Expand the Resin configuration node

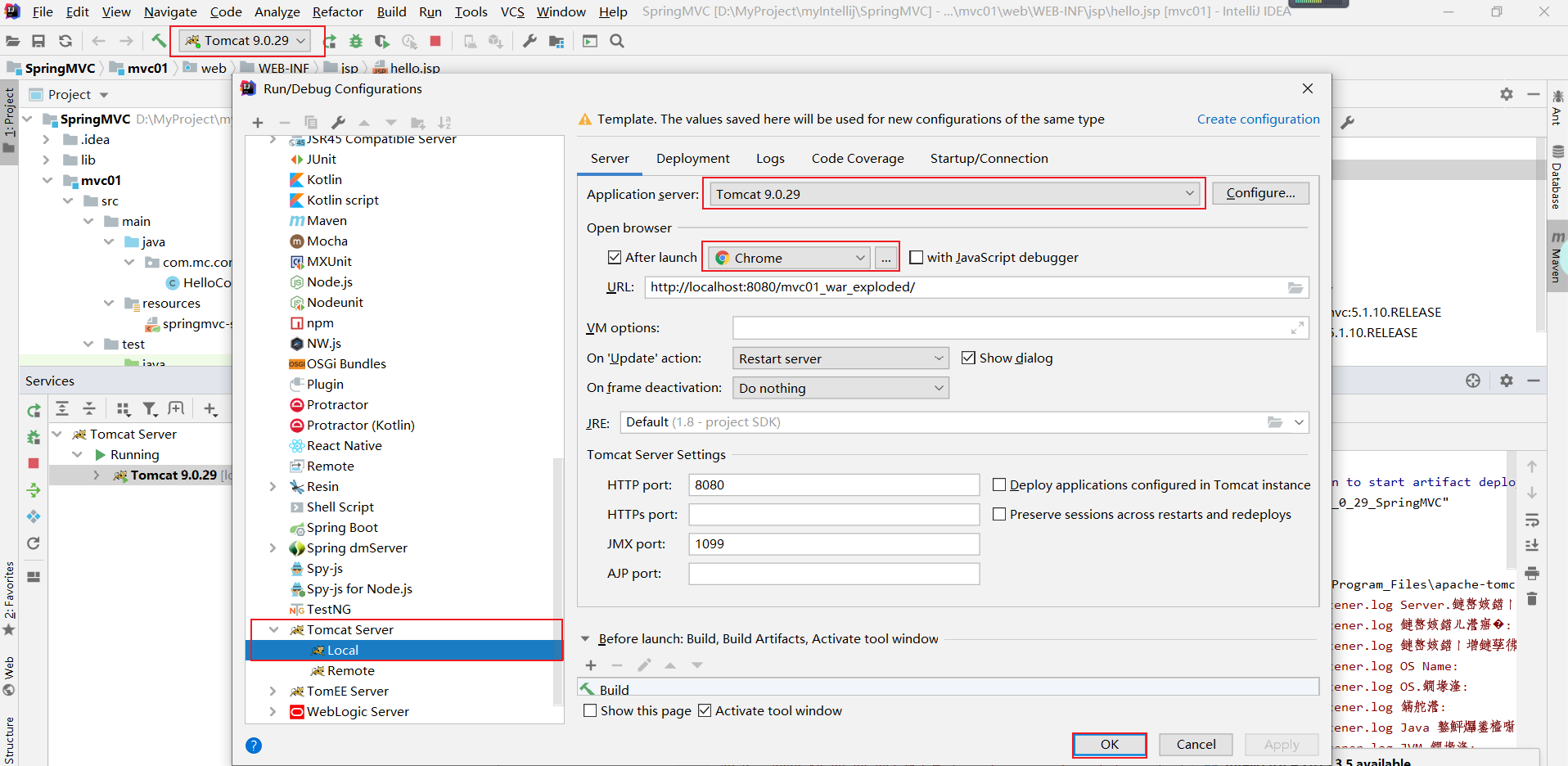273,486
